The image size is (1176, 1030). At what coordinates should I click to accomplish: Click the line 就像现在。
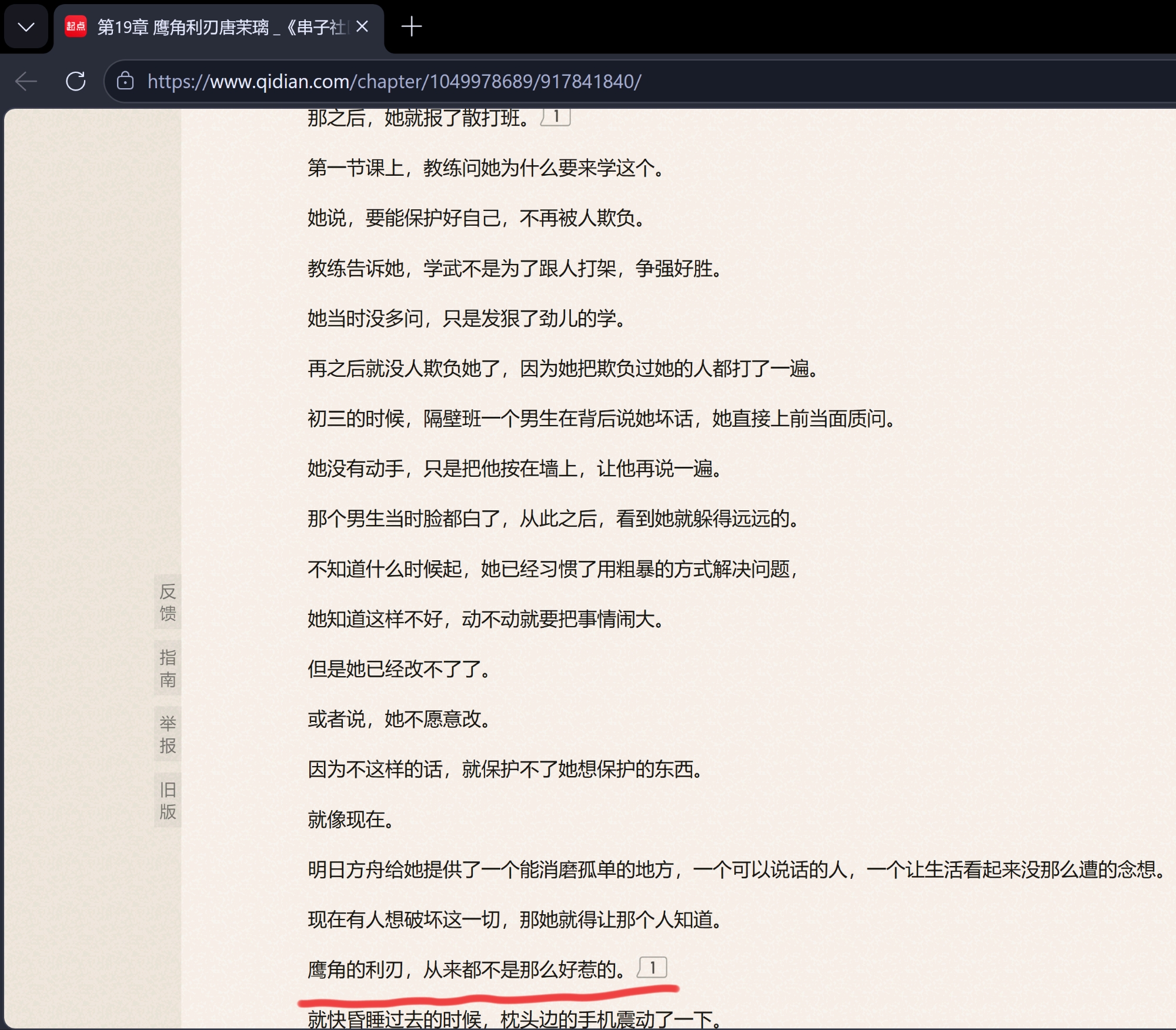[352, 819]
